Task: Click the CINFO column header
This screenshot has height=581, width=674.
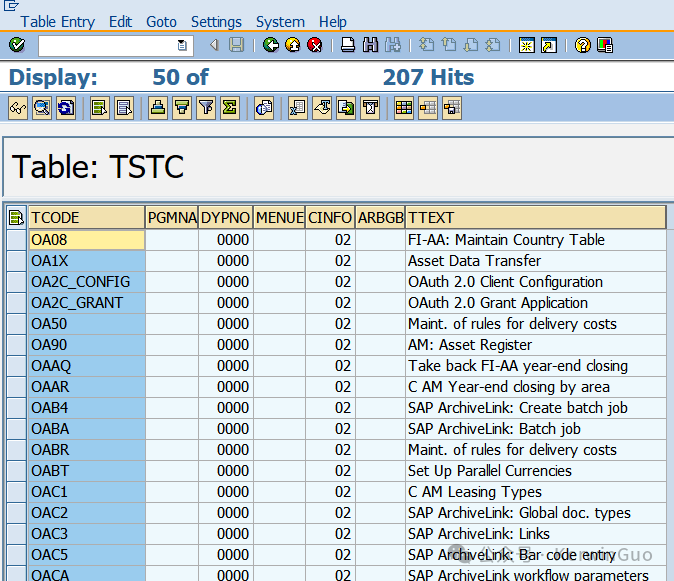Action: [x=330, y=217]
